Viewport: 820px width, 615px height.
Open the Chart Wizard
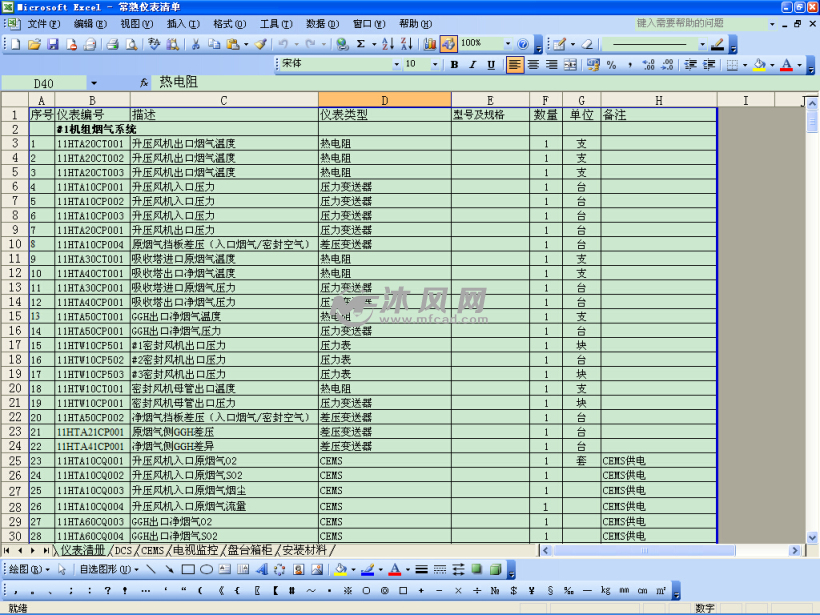(432, 44)
